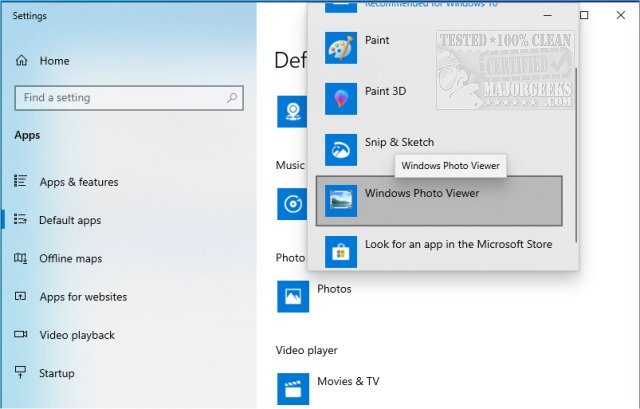The width and height of the screenshot is (640, 409).
Task: Select Default apps in sidebar
Action: click(x=70, y=220)
